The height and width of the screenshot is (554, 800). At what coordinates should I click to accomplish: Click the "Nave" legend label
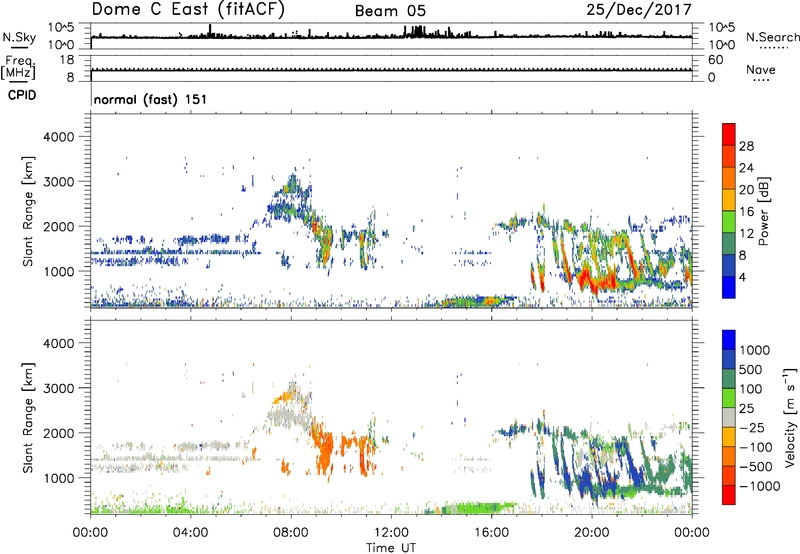pos(761,69)
